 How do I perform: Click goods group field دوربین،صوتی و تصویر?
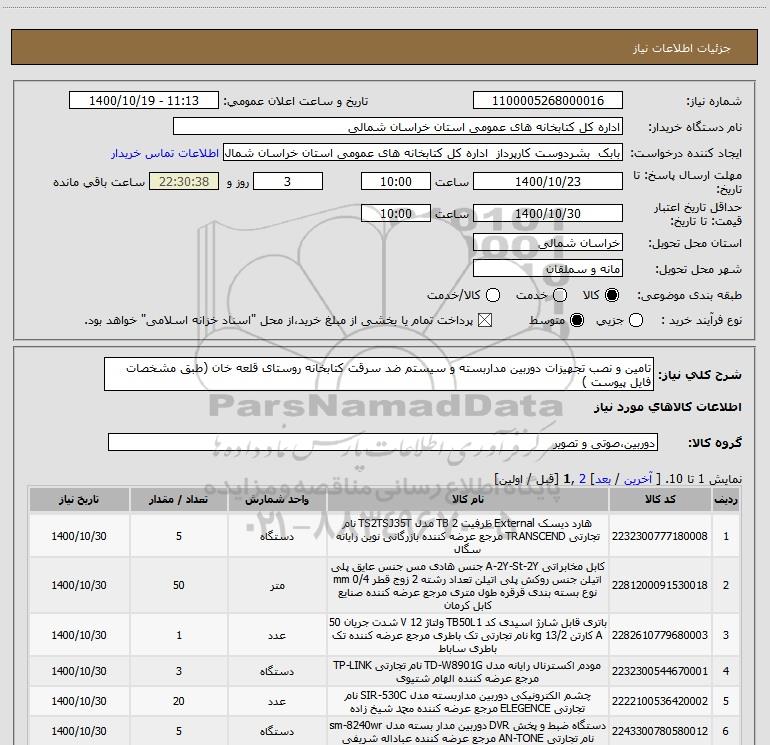click(x=383, y=442)
